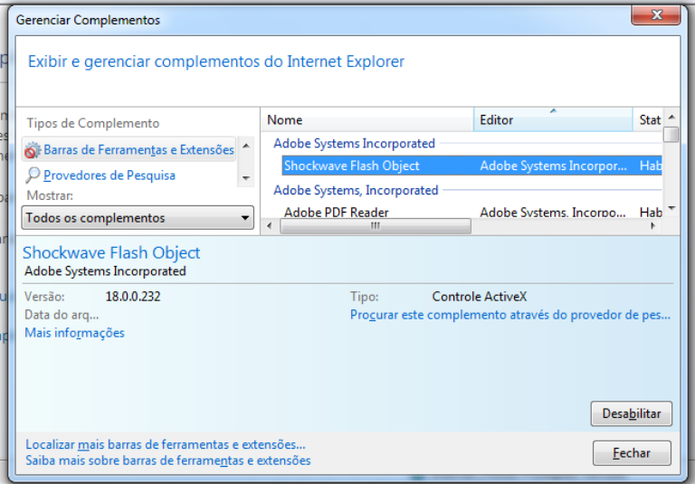Select the Provedores de Pesquisa text label
This screenshot has width=695, height=484.
pyautogui.click(x=109, y=176)
